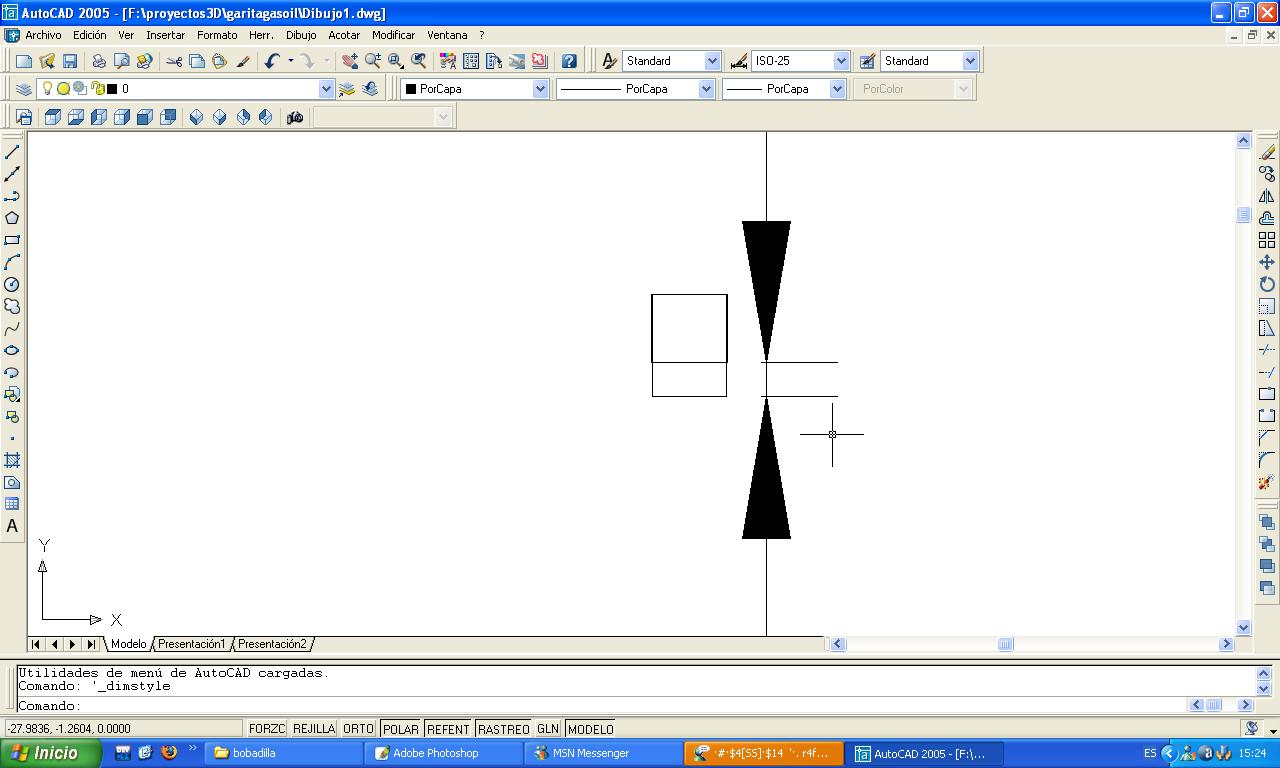Click the Mirror modify tool
Screen dimensions: 1280x768
pos(1267,196)
